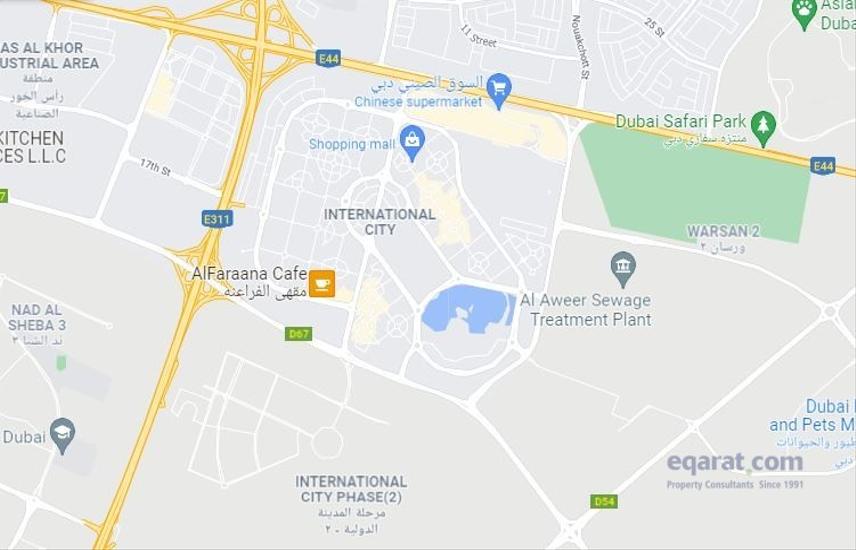
Task: Click the graduation cap pin near Dubai
Action: pyautogui.click(x=62, y=435)
